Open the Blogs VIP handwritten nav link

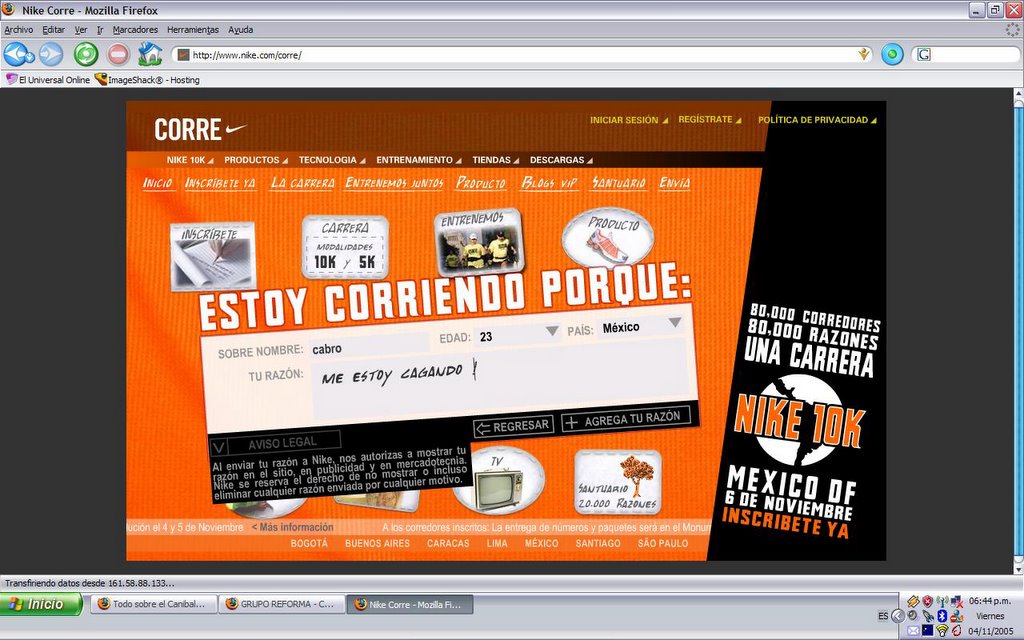point(549,184)
